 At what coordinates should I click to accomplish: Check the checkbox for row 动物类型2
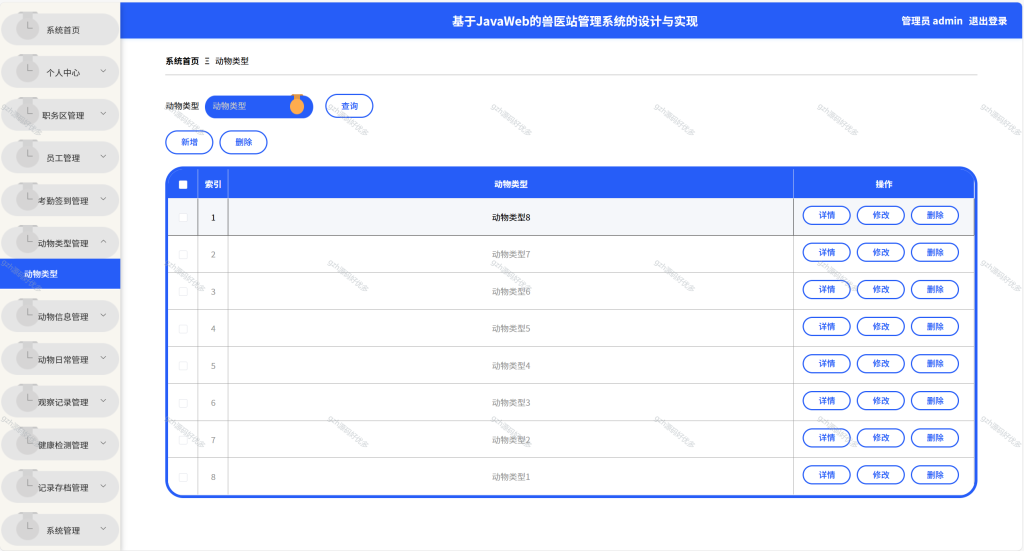click(x=183, y=441)
